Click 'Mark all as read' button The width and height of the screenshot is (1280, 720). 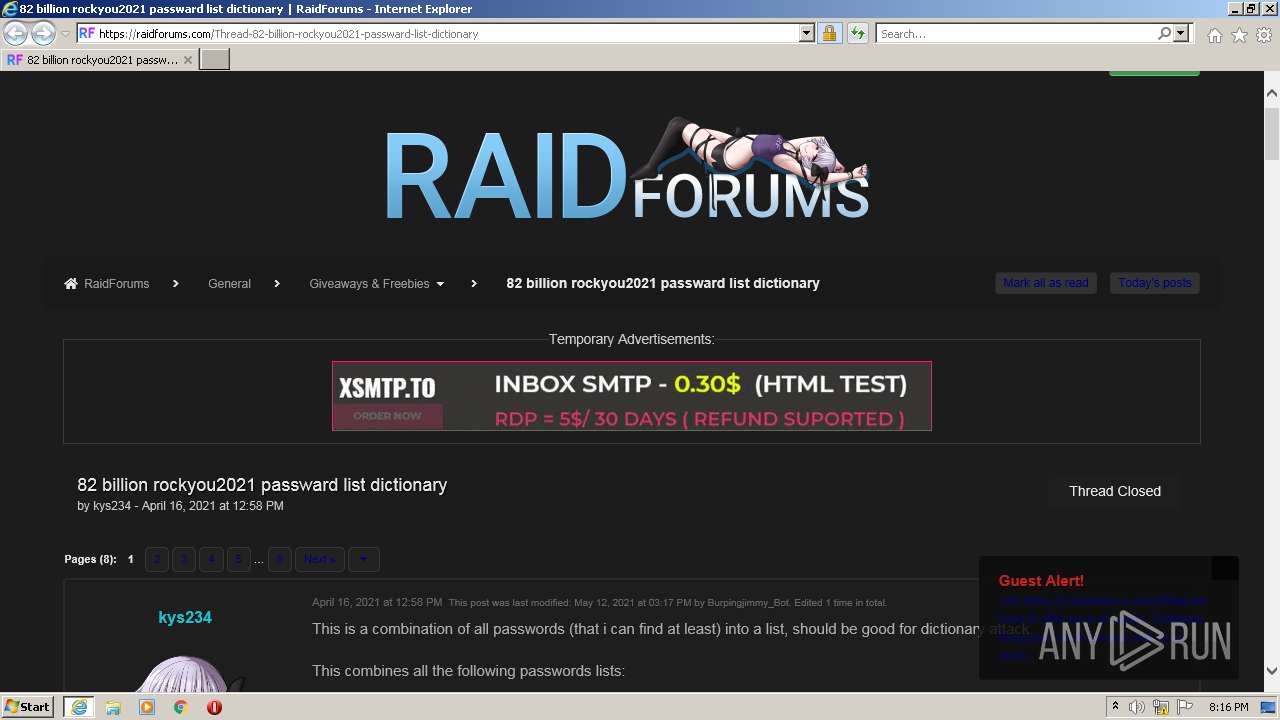(1046, 283)
